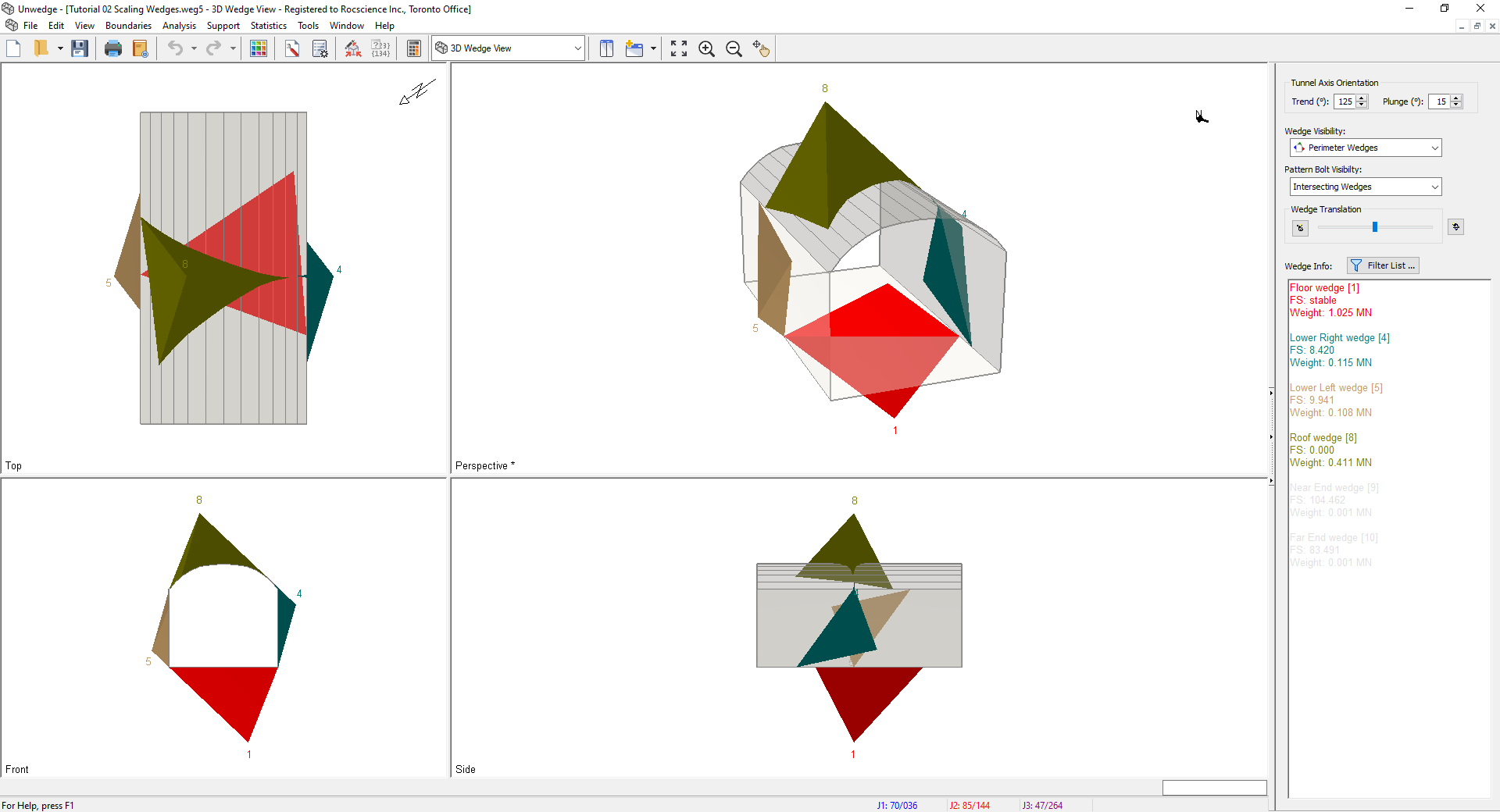
Task: Select Roof wedge [8] info entry
Action: click(x=1330, y=450)
